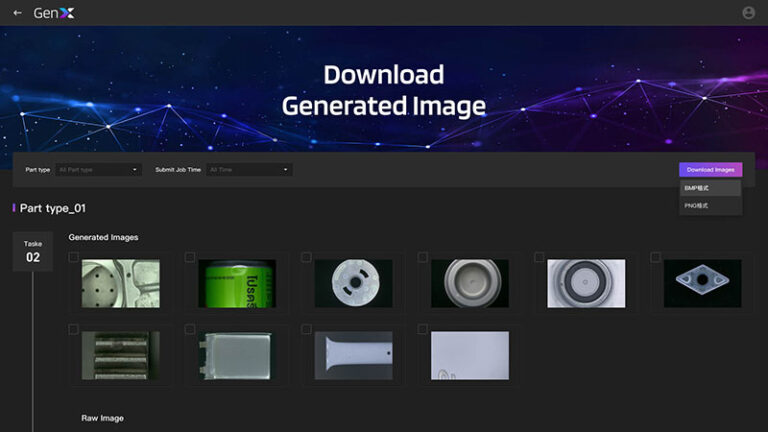Open the green can thumbnail
Image resolution: width=768 pixels, height=432 pixels.
pos(237,284)
